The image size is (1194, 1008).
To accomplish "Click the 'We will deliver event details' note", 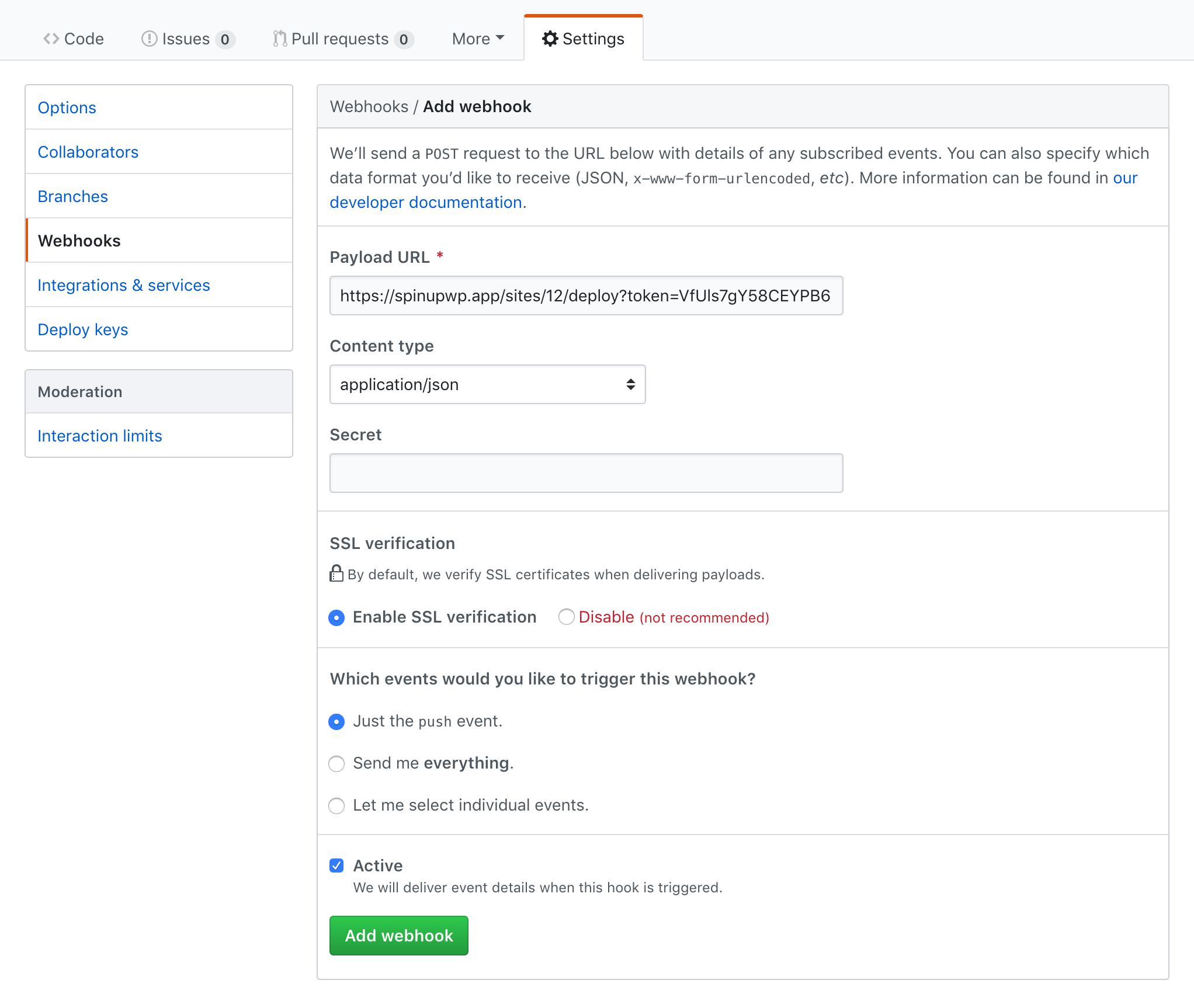I will [538, 888].
